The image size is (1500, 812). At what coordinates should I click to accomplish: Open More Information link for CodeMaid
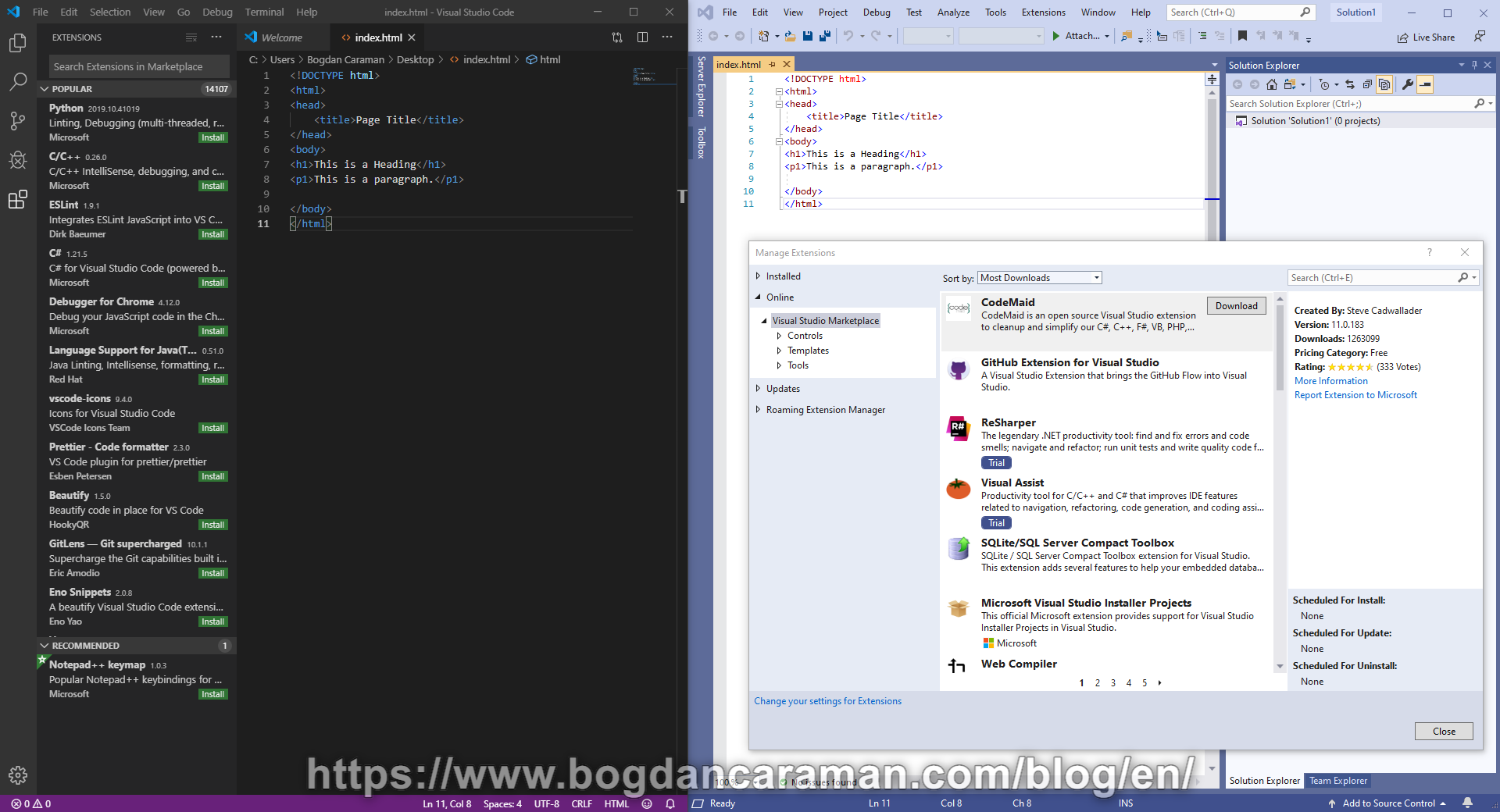pos(1331,381)
